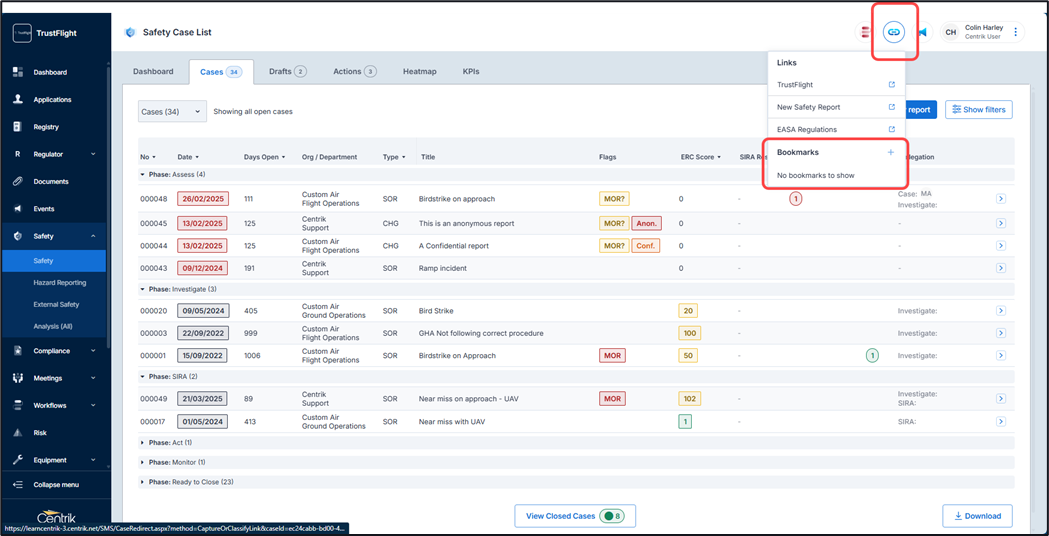The width and height of the screenshot is (1049, 536).
Task: Open the user options three-dot menu
Action: [1016, 32]
